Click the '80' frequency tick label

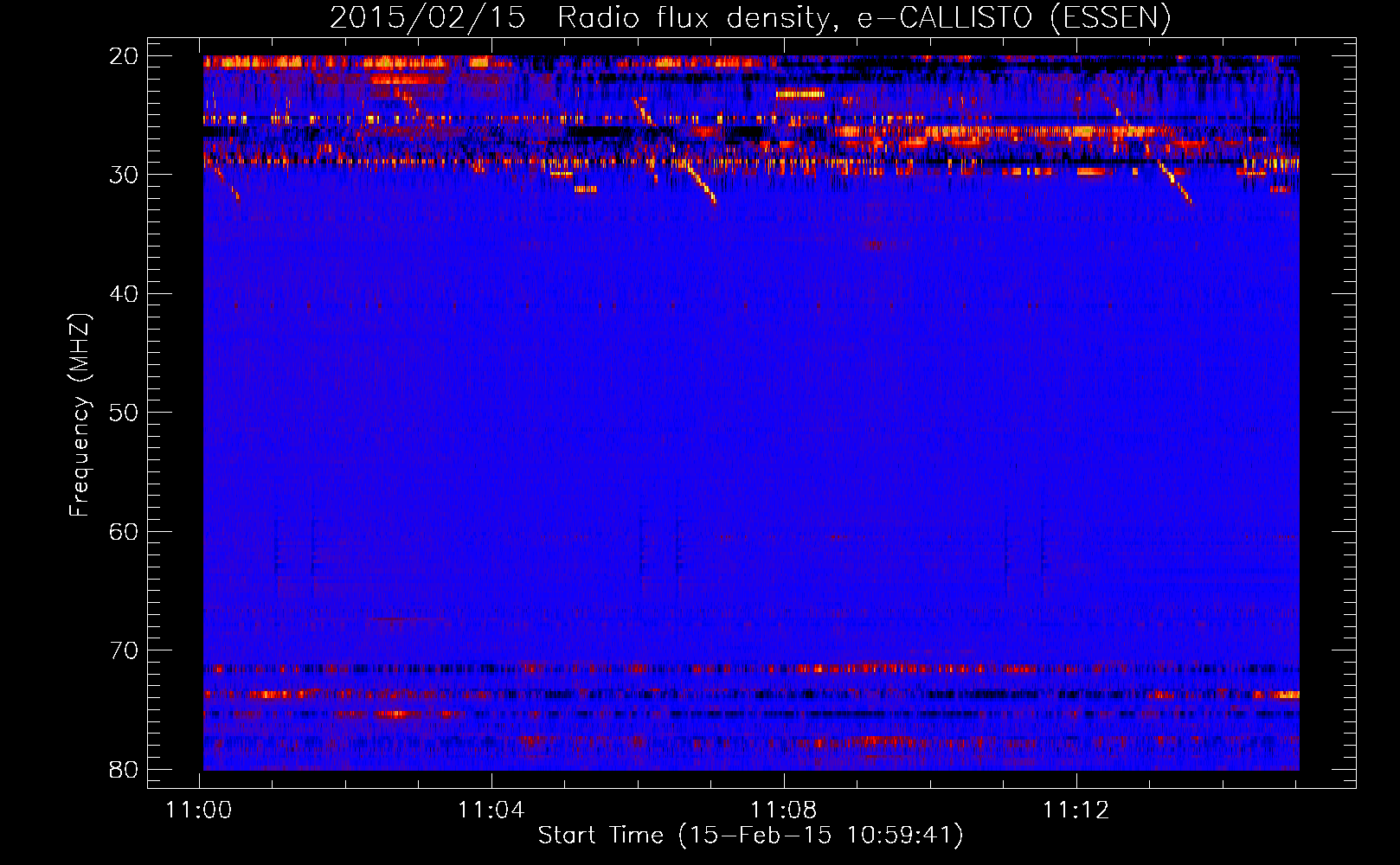pos(124,769)
